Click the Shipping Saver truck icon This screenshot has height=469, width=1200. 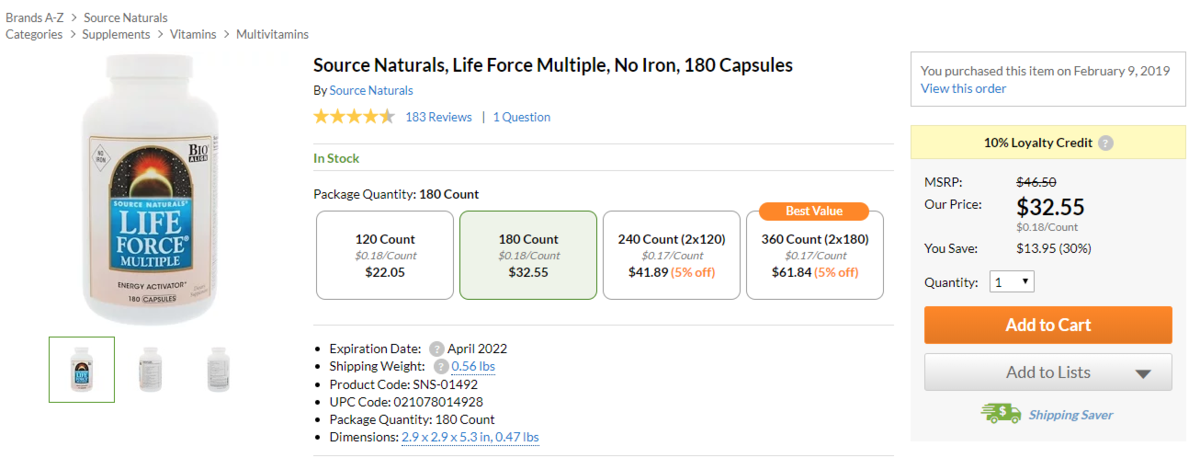point(1000,414)
